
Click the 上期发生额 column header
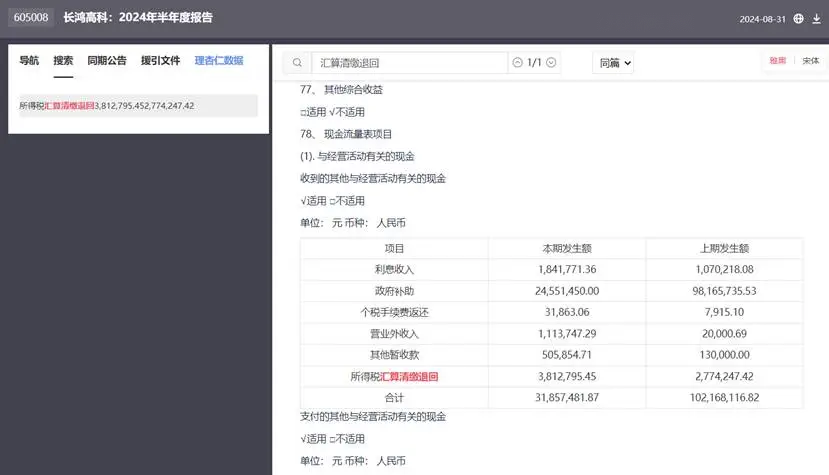pyautogui.click(x=724, y=248)
